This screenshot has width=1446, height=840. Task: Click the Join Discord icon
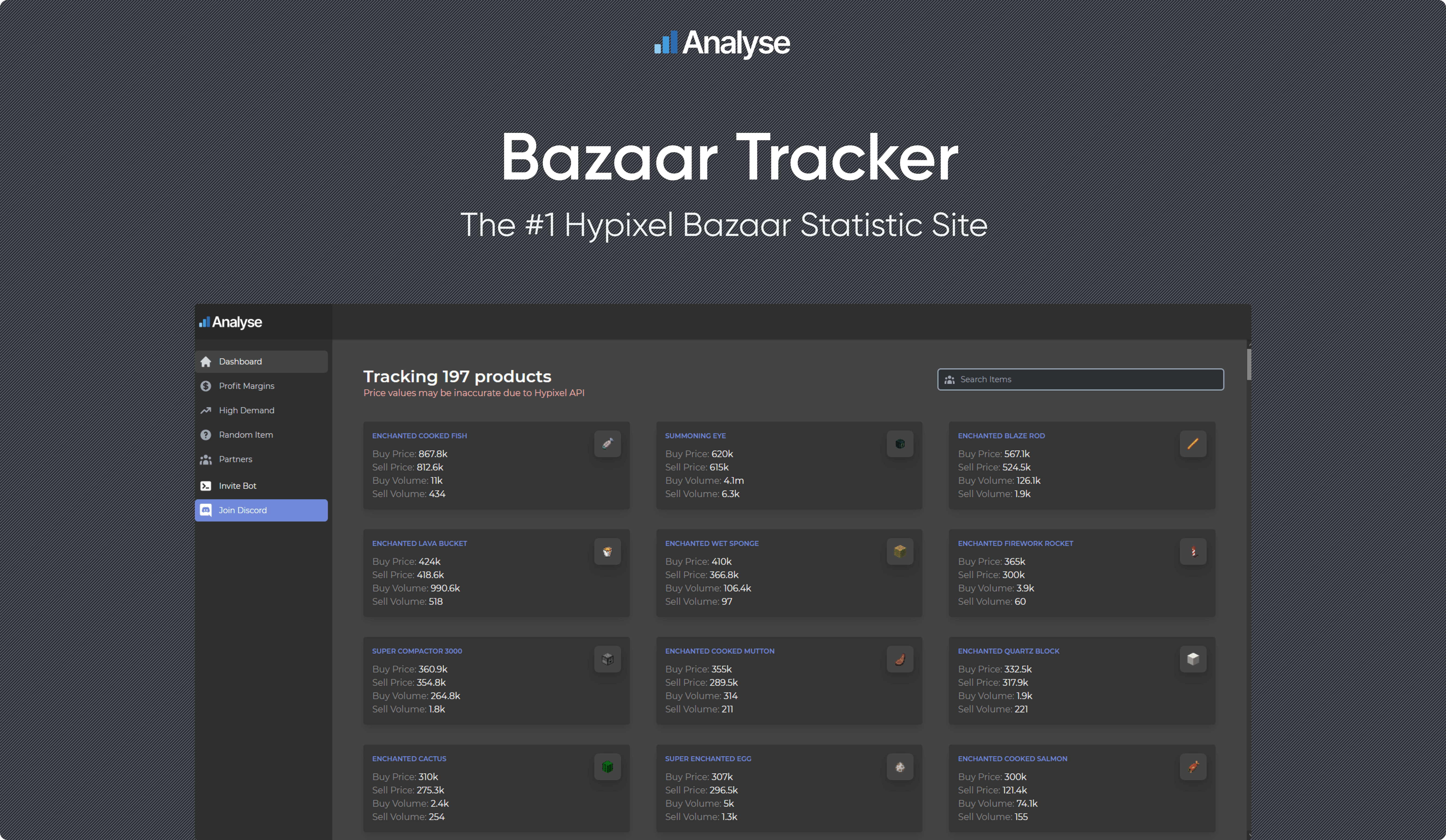click(207, 510)
